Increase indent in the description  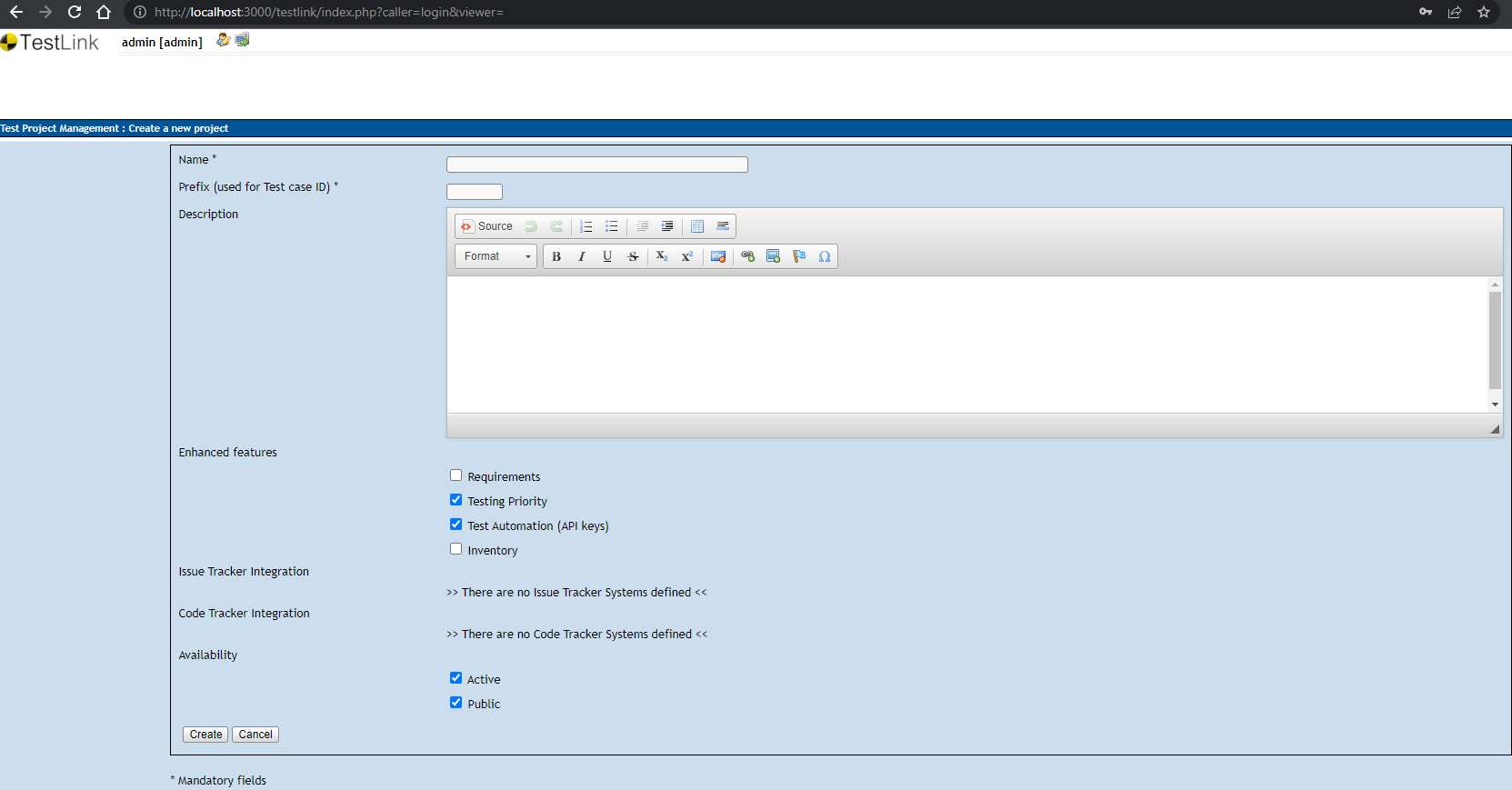pos(667,226)
